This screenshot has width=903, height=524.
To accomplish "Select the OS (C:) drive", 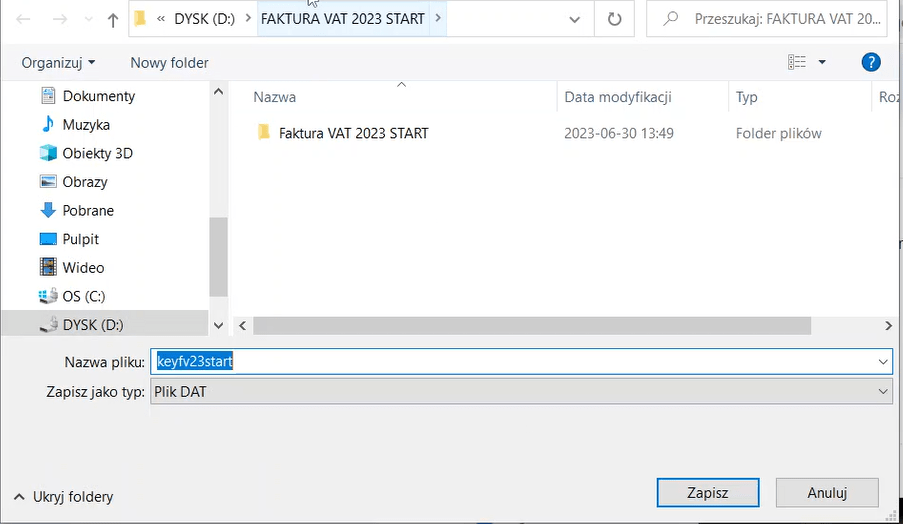I will point(83,296).
